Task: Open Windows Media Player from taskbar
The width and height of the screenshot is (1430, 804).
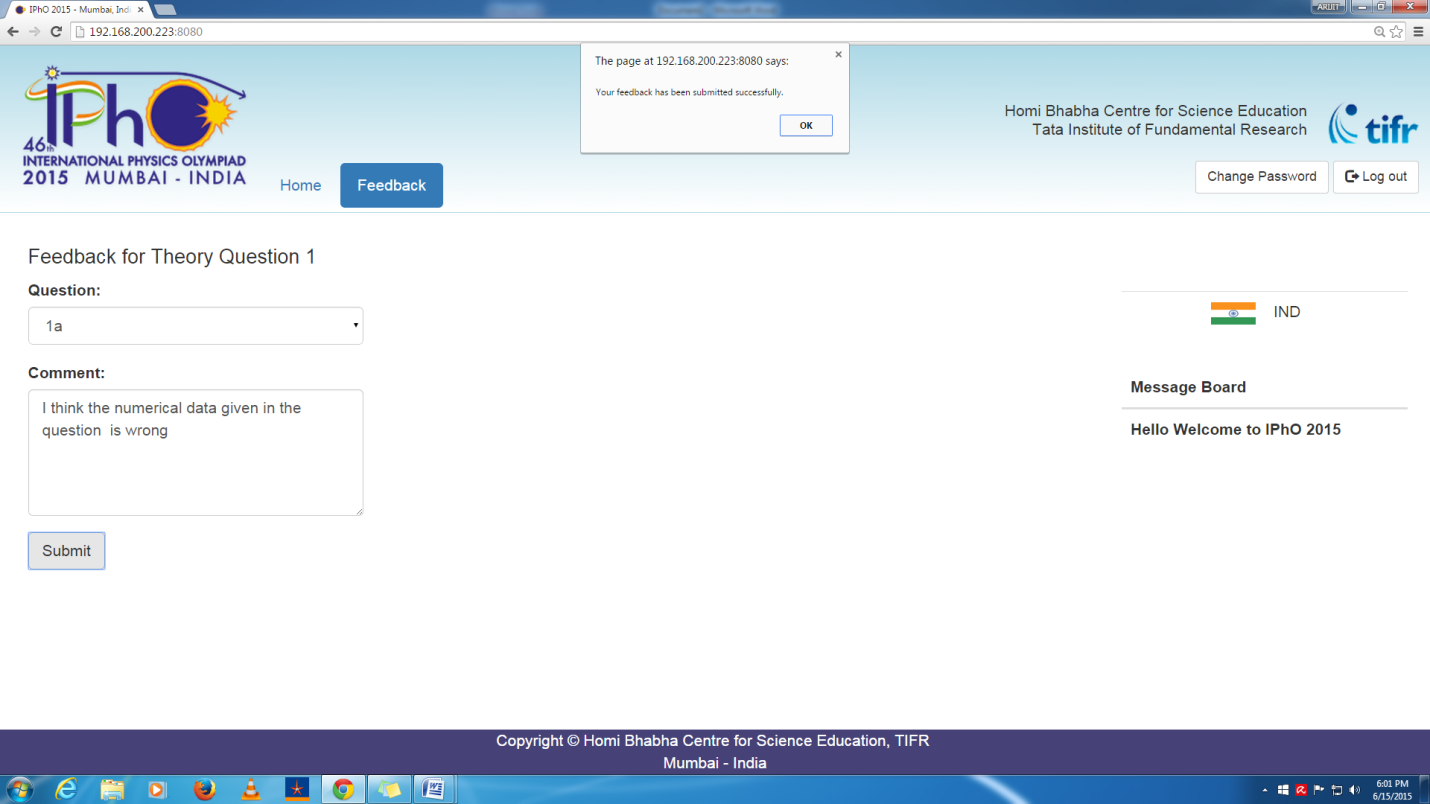Action: click(x=157, y=789)
